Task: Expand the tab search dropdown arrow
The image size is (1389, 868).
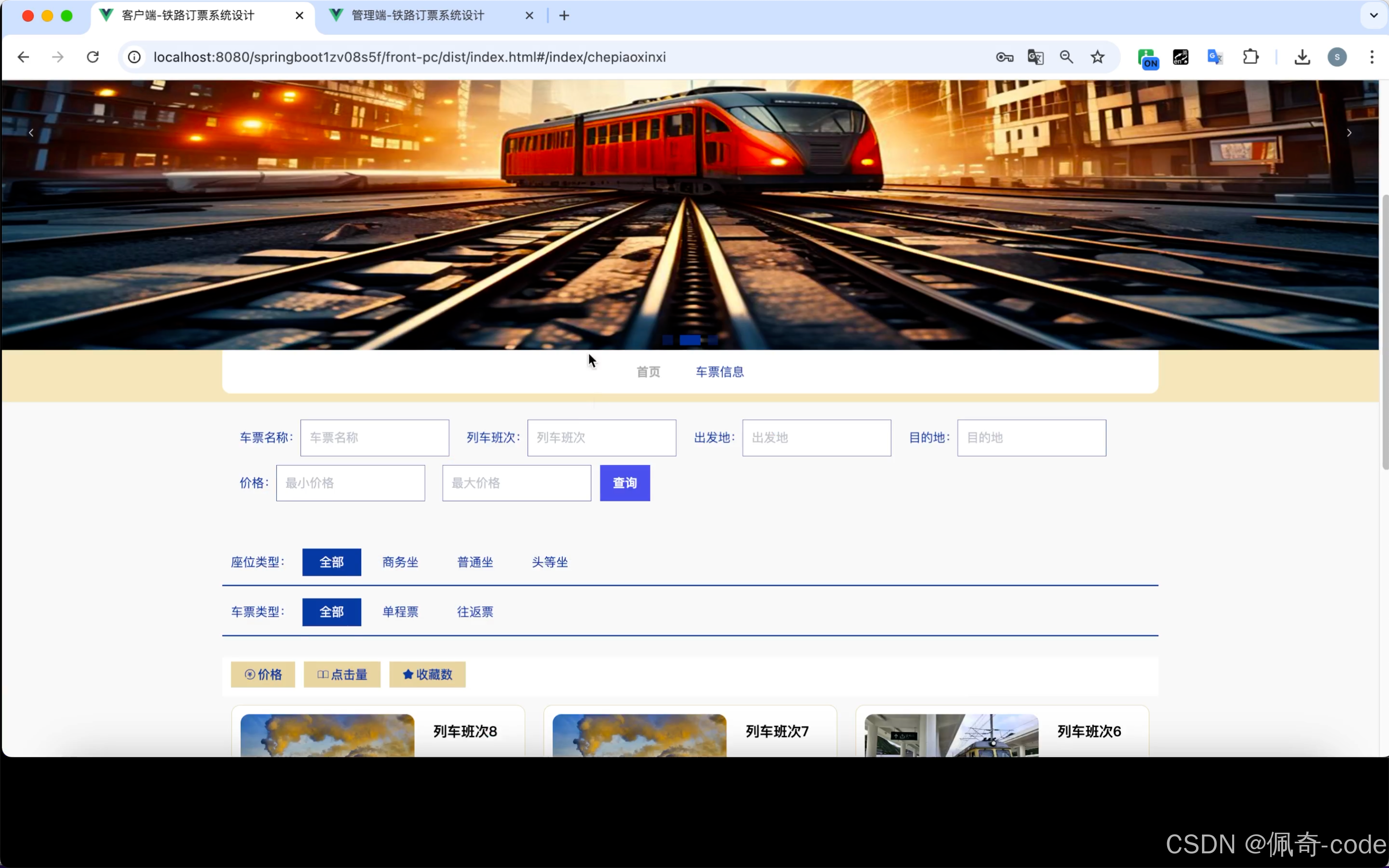Action: pos(1373,16)
